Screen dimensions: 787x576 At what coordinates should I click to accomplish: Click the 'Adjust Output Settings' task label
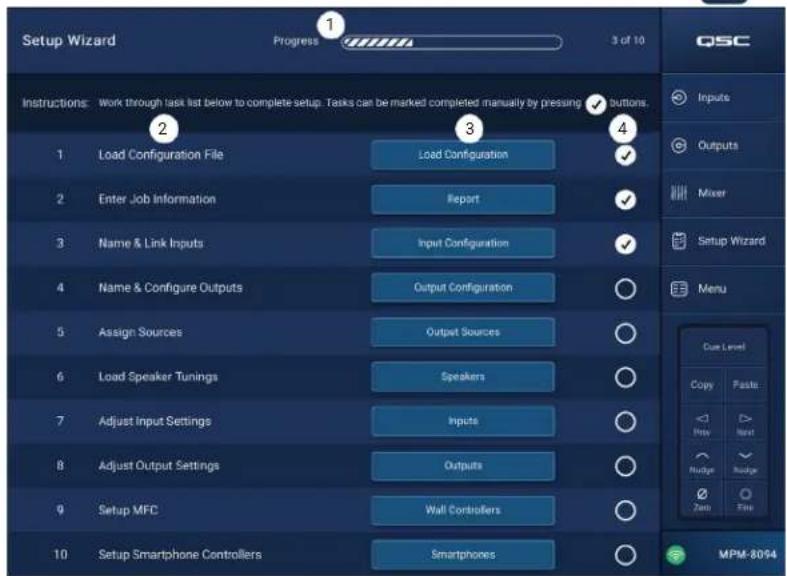159,466
